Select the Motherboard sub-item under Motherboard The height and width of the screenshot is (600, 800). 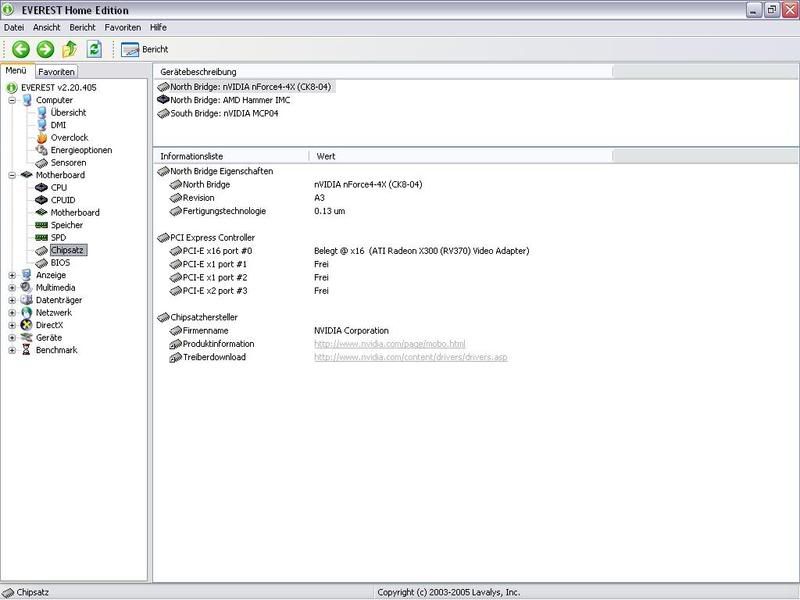tap(75, 213)
